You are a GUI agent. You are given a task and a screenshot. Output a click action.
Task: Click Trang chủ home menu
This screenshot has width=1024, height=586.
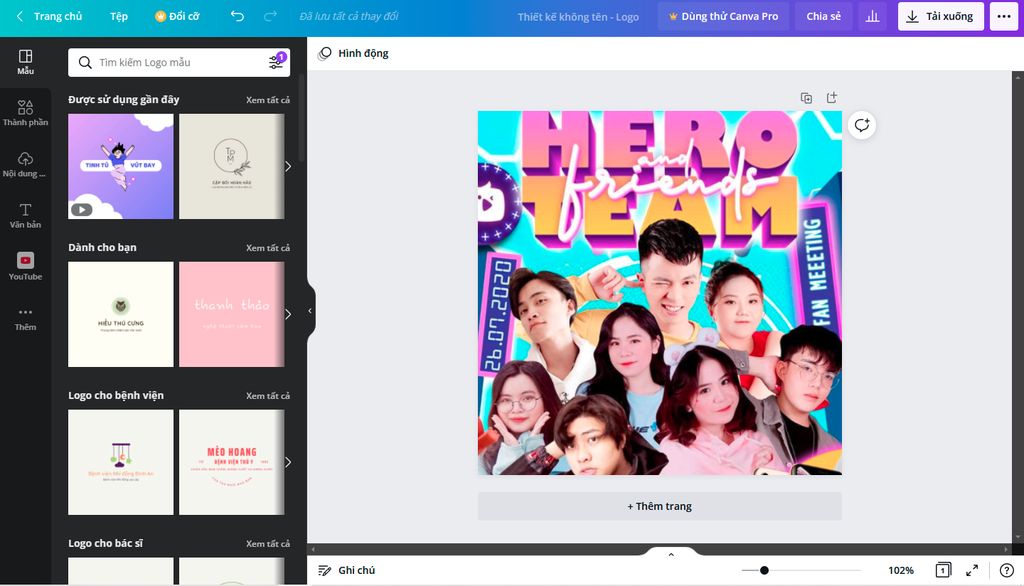pyautogui.click(x=58, y=16)
